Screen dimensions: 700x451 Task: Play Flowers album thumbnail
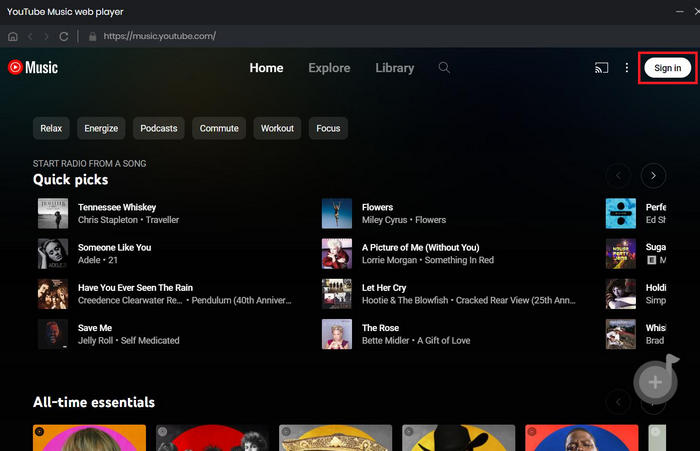[337, 213]
